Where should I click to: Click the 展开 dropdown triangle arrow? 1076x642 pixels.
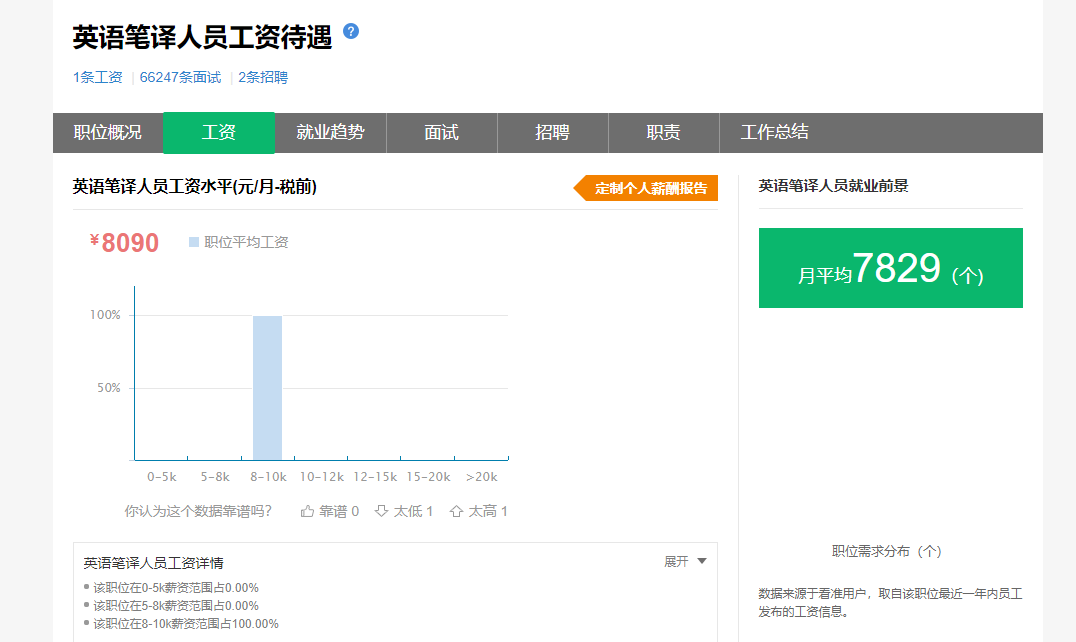[702, 562]
